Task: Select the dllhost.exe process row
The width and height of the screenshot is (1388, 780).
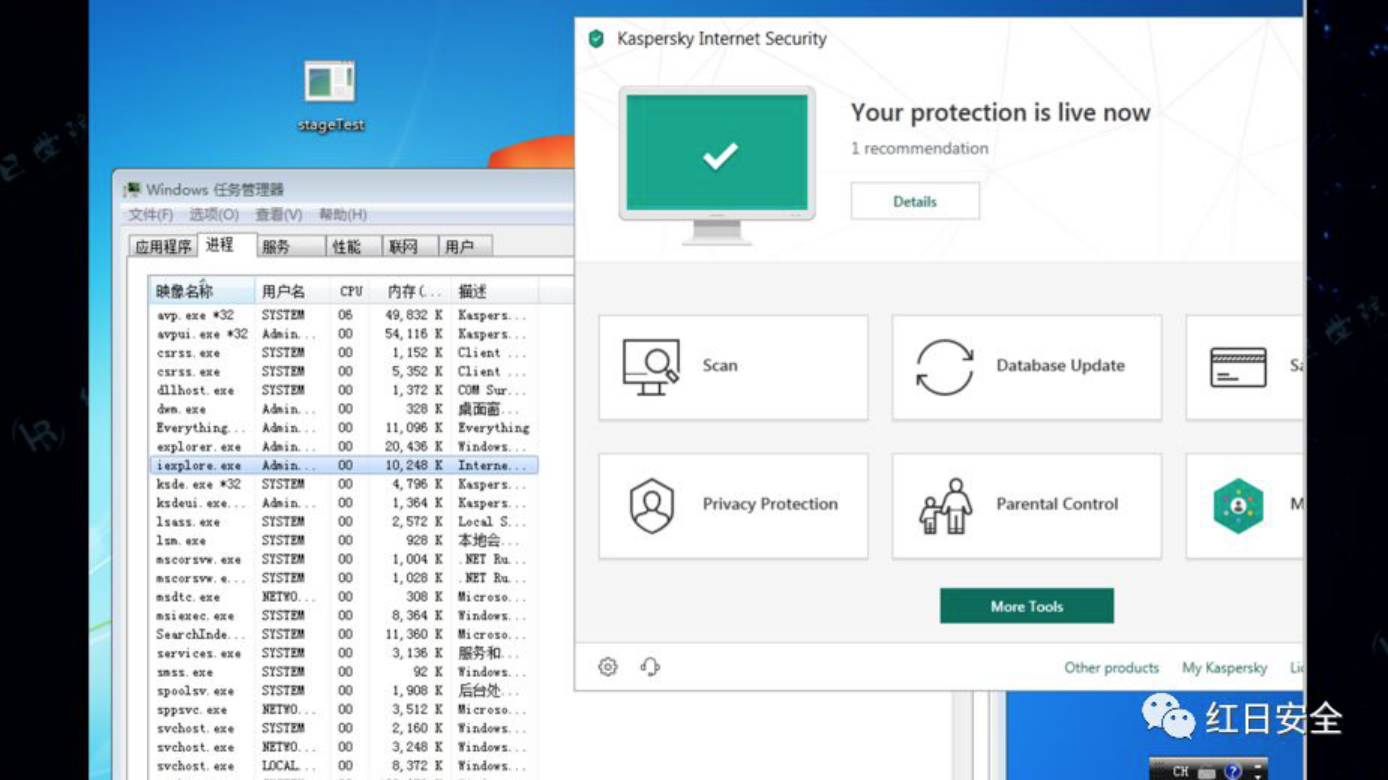Action: pos(344,390)
